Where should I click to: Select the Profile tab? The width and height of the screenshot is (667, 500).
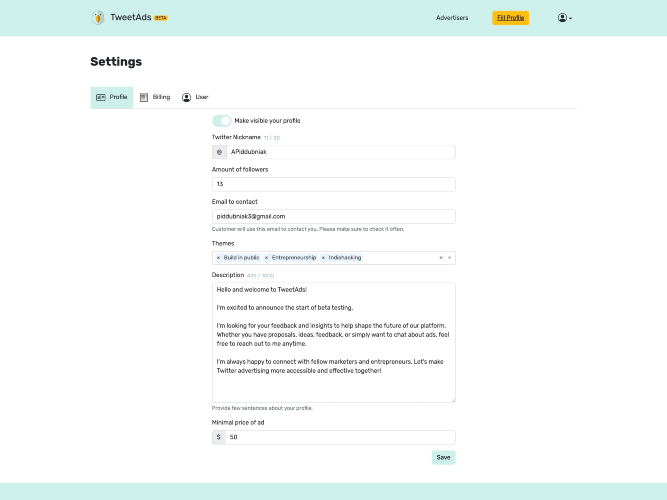(x=111, y=97)
